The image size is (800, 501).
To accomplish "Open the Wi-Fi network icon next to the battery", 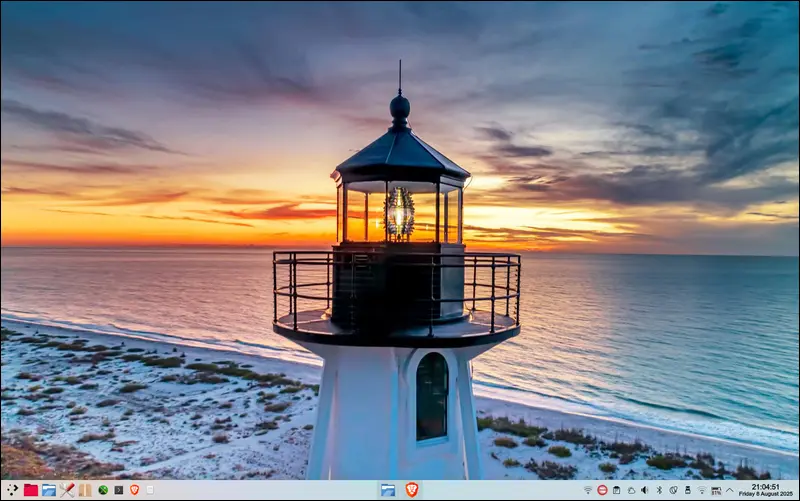I will point(702,490).
